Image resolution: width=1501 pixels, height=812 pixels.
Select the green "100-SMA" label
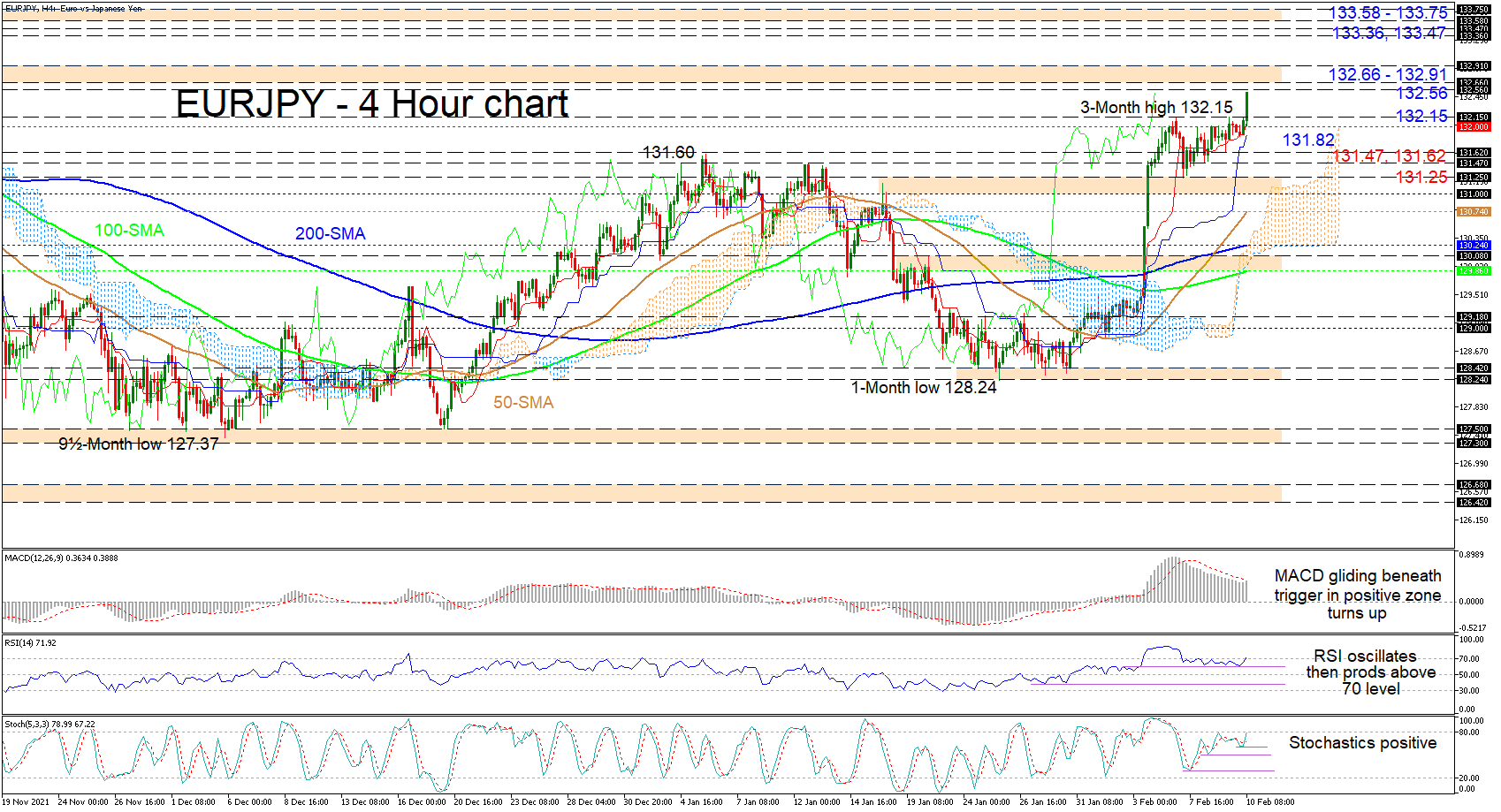129,230
